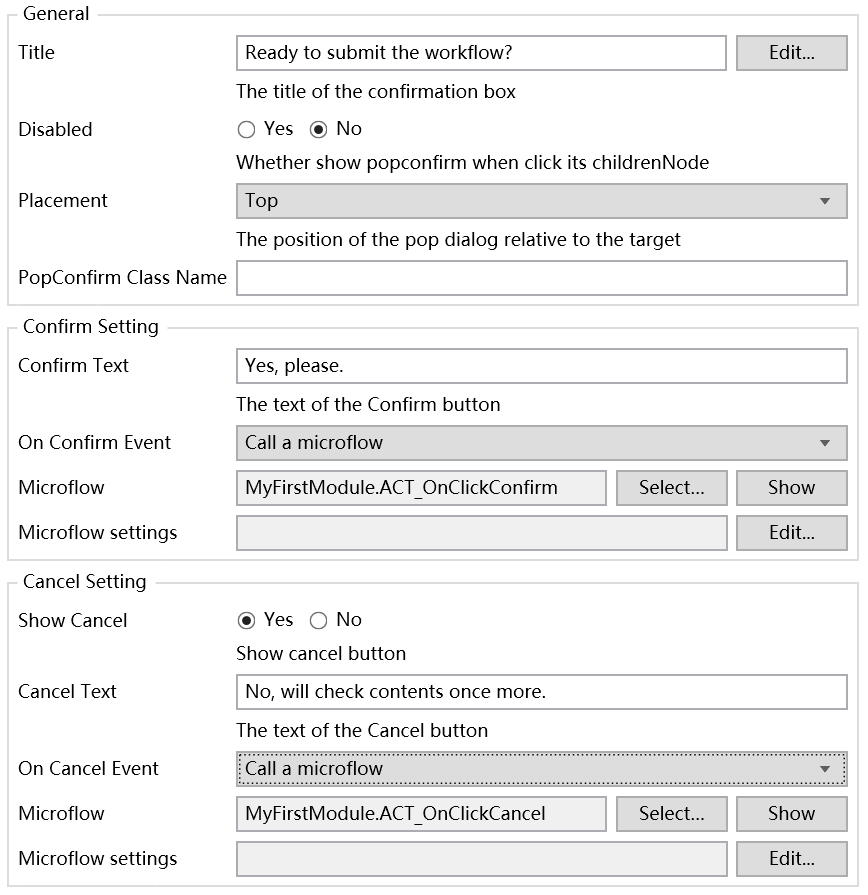Choose No for Show Cancel

point(319,620)
